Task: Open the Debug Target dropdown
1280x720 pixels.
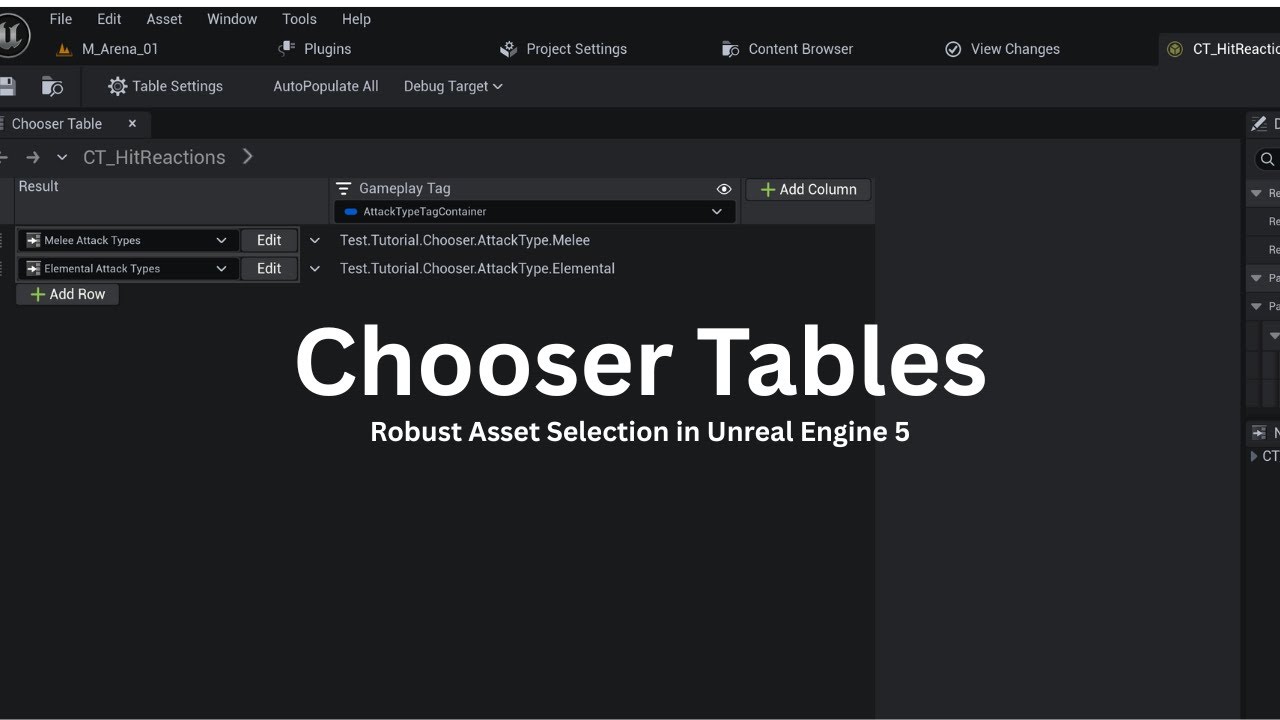Action: click(x=453, y=86)
